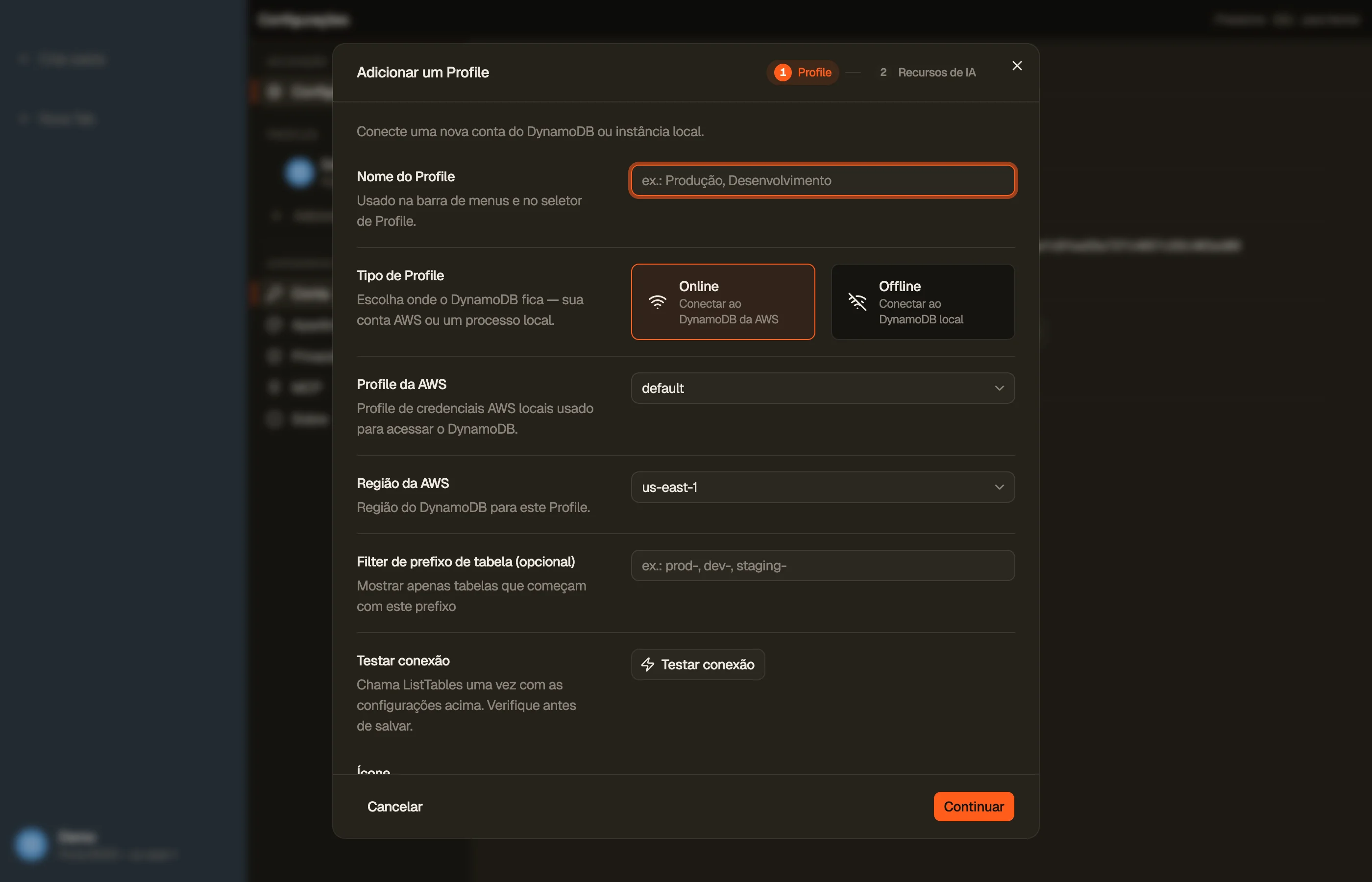Click the Profile da AWS label
The image size is (1372, 882).
401,385
